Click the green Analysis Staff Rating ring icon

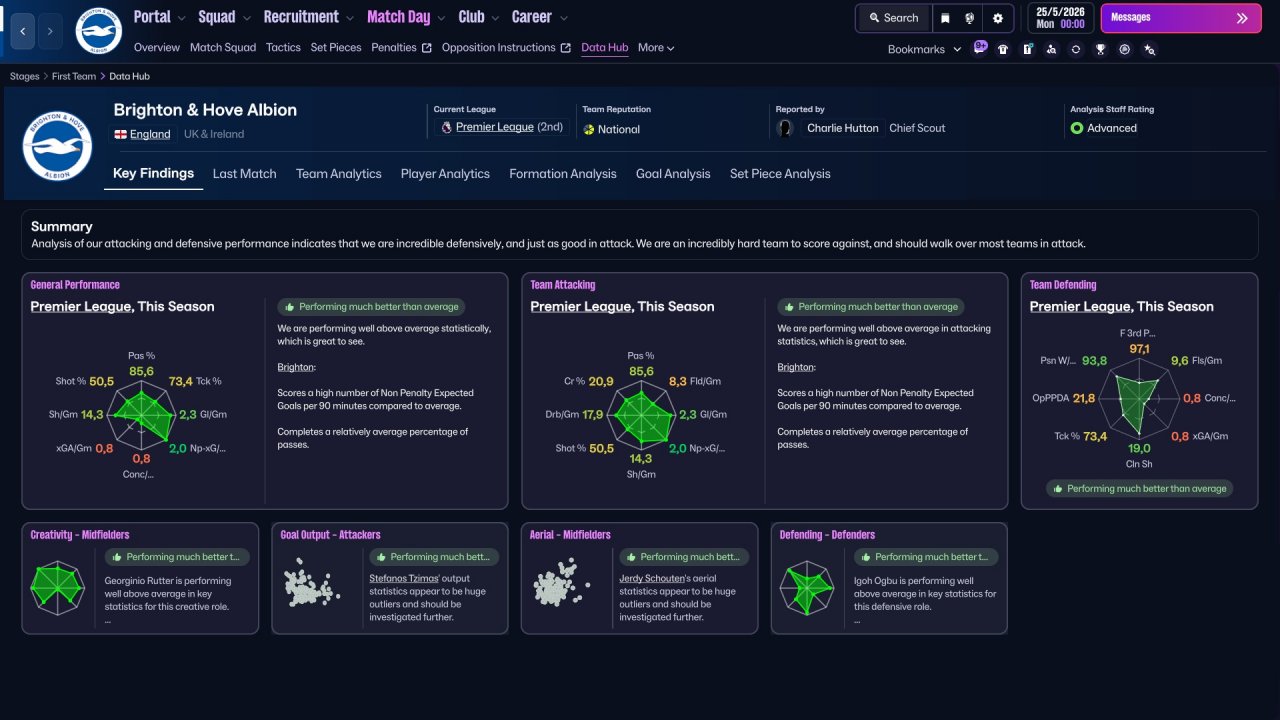1077,128
